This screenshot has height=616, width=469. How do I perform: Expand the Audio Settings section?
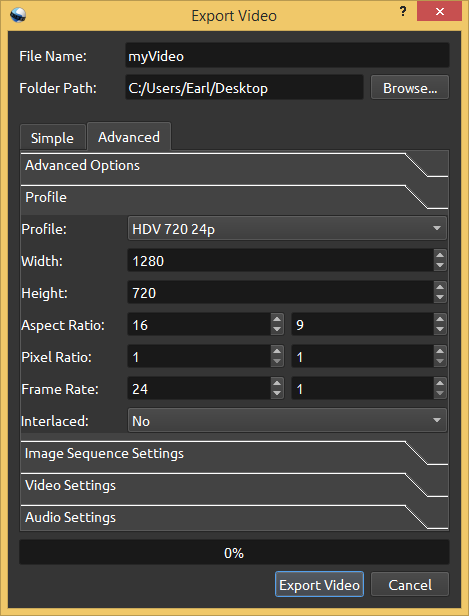(234, 517)
